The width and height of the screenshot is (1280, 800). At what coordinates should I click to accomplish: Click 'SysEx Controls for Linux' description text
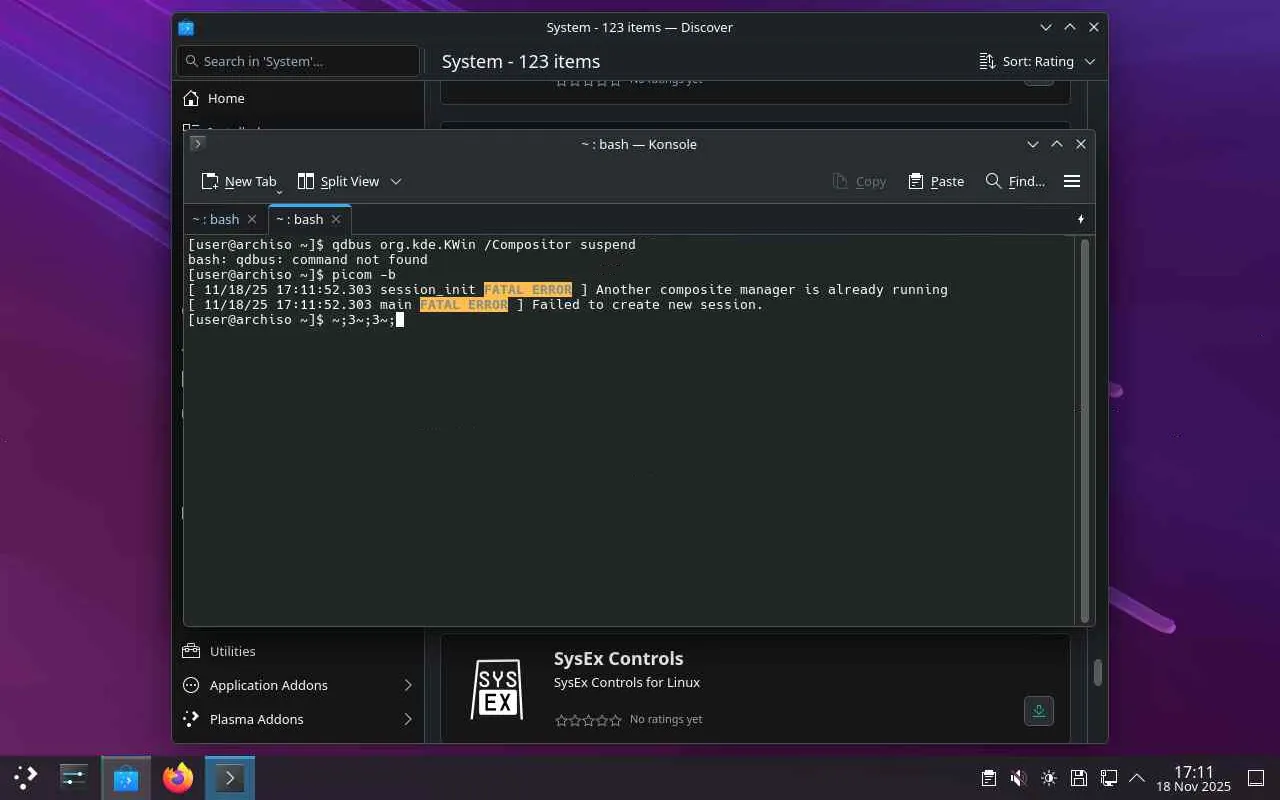click(627, 682)
